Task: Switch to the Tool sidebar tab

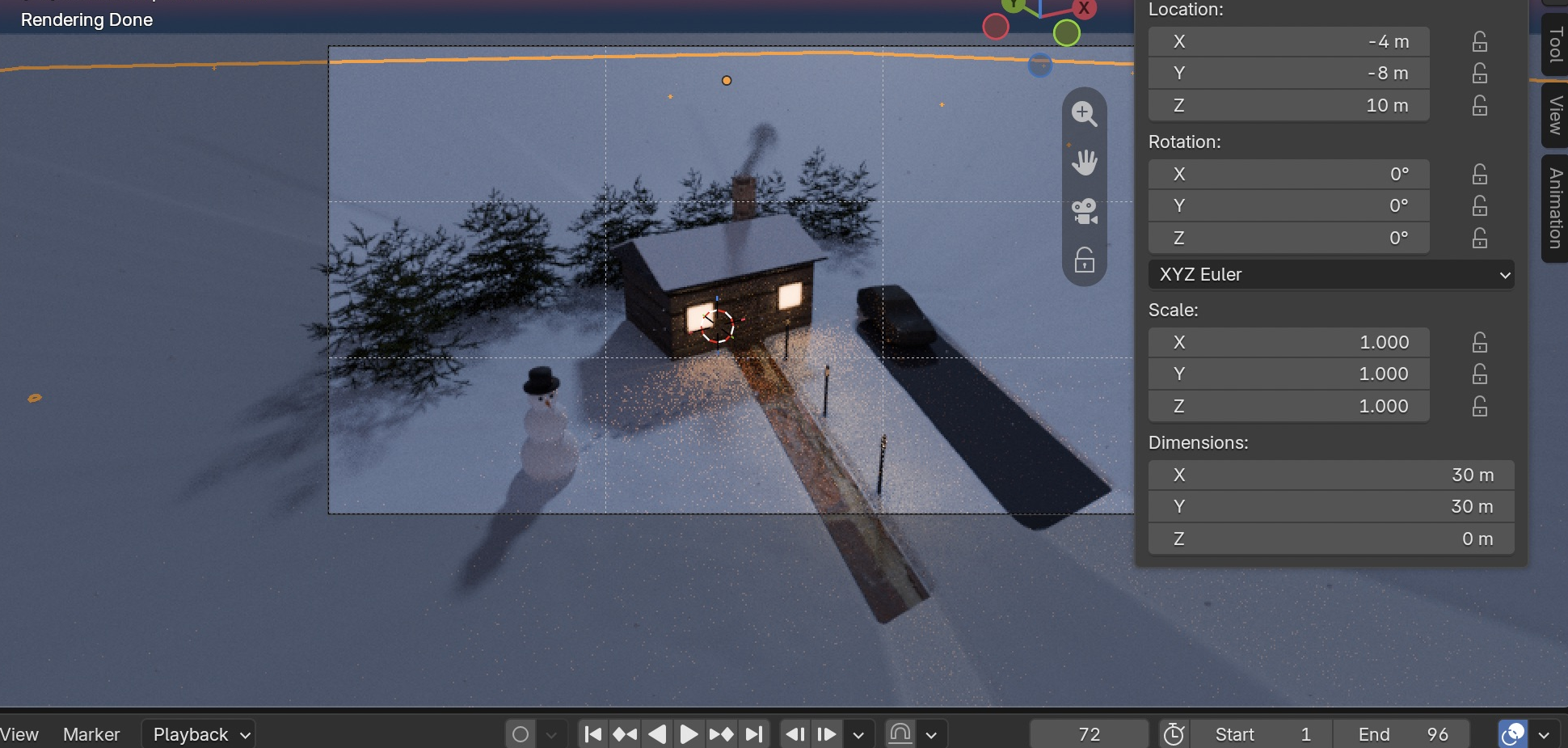Action: pyautogui.click(x=1555, y=44)
